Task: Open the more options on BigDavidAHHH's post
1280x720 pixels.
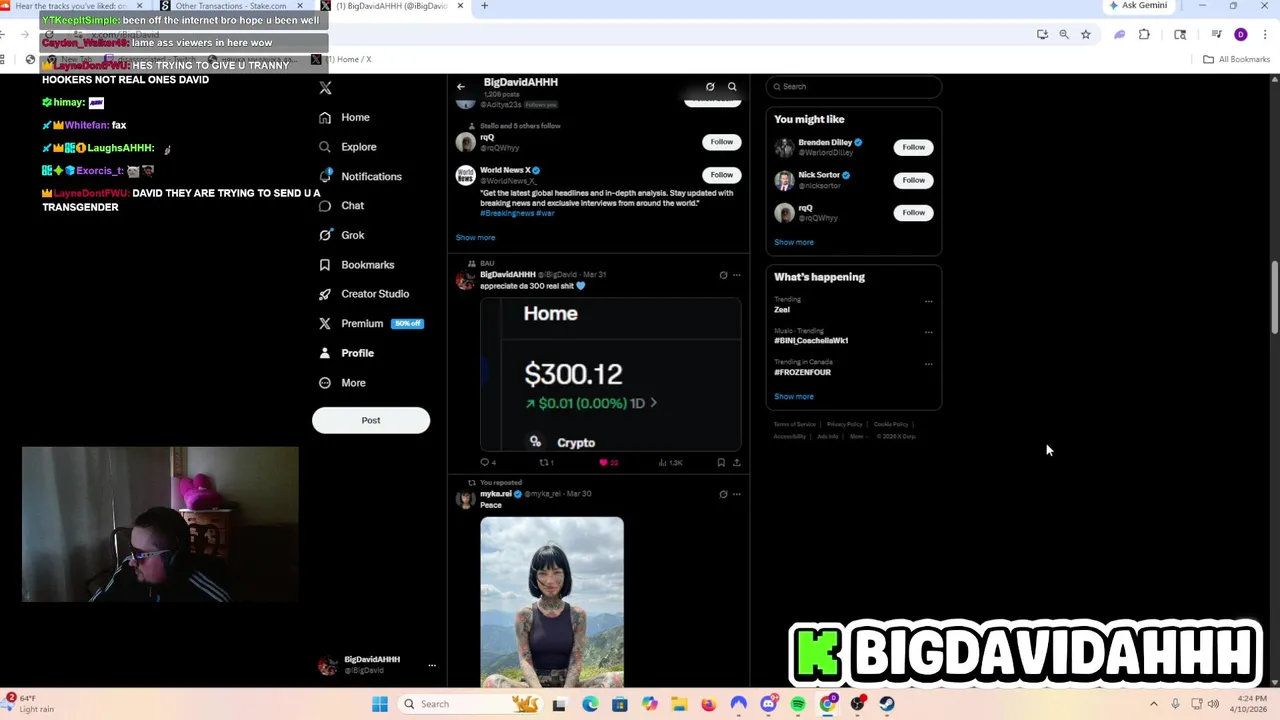Action: coord(737,275)
